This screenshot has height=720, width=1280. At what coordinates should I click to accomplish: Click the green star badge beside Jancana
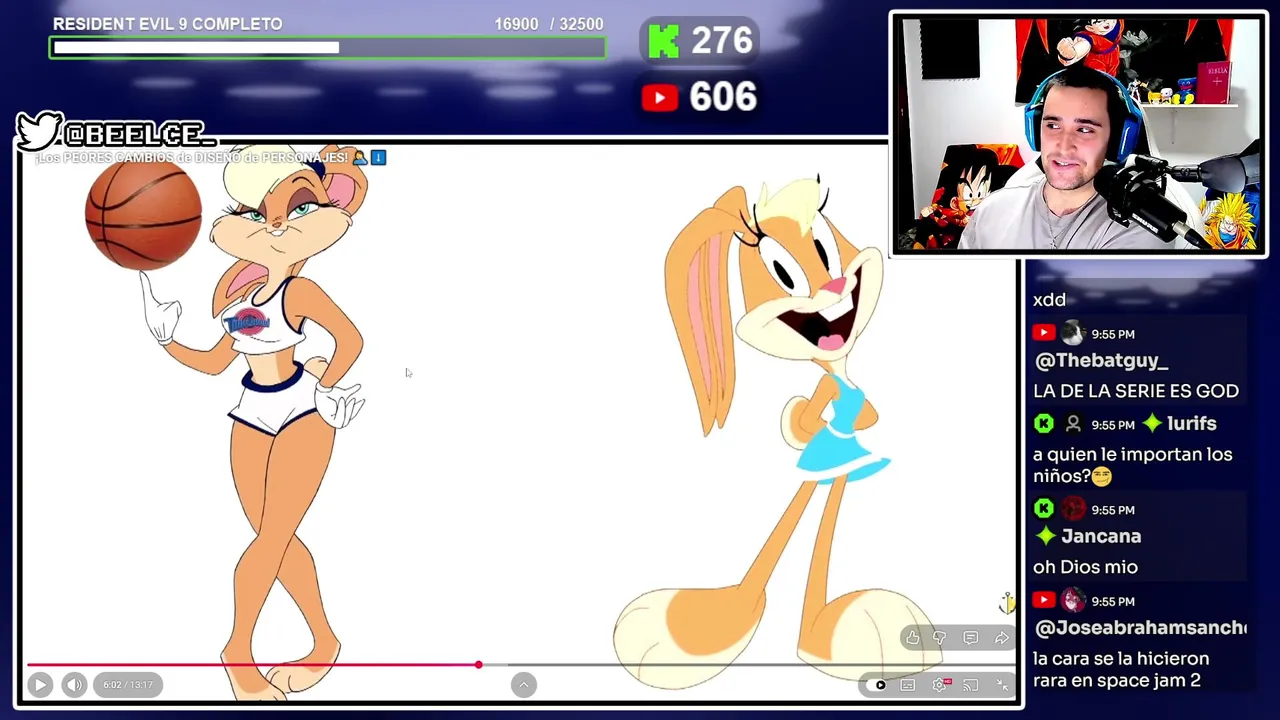pyautogui.click(x=1045, y=536)
